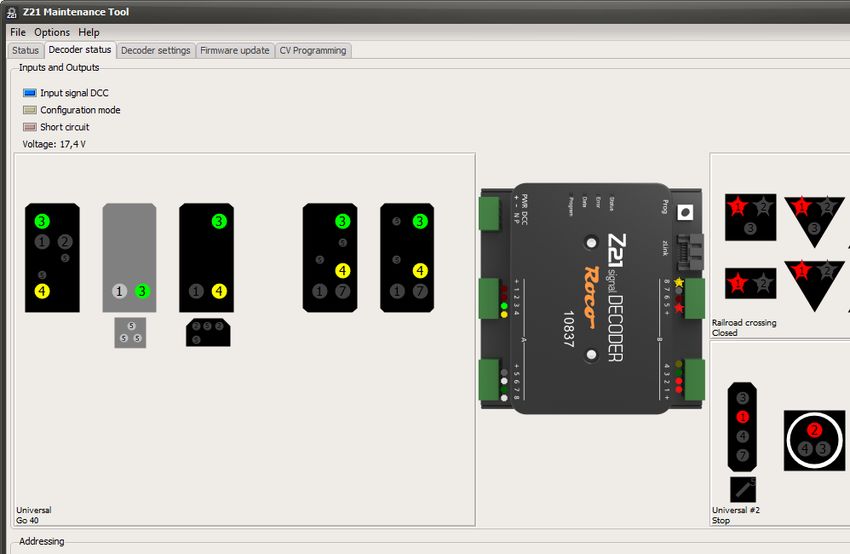Click the Closed state label

coord(724,333)
